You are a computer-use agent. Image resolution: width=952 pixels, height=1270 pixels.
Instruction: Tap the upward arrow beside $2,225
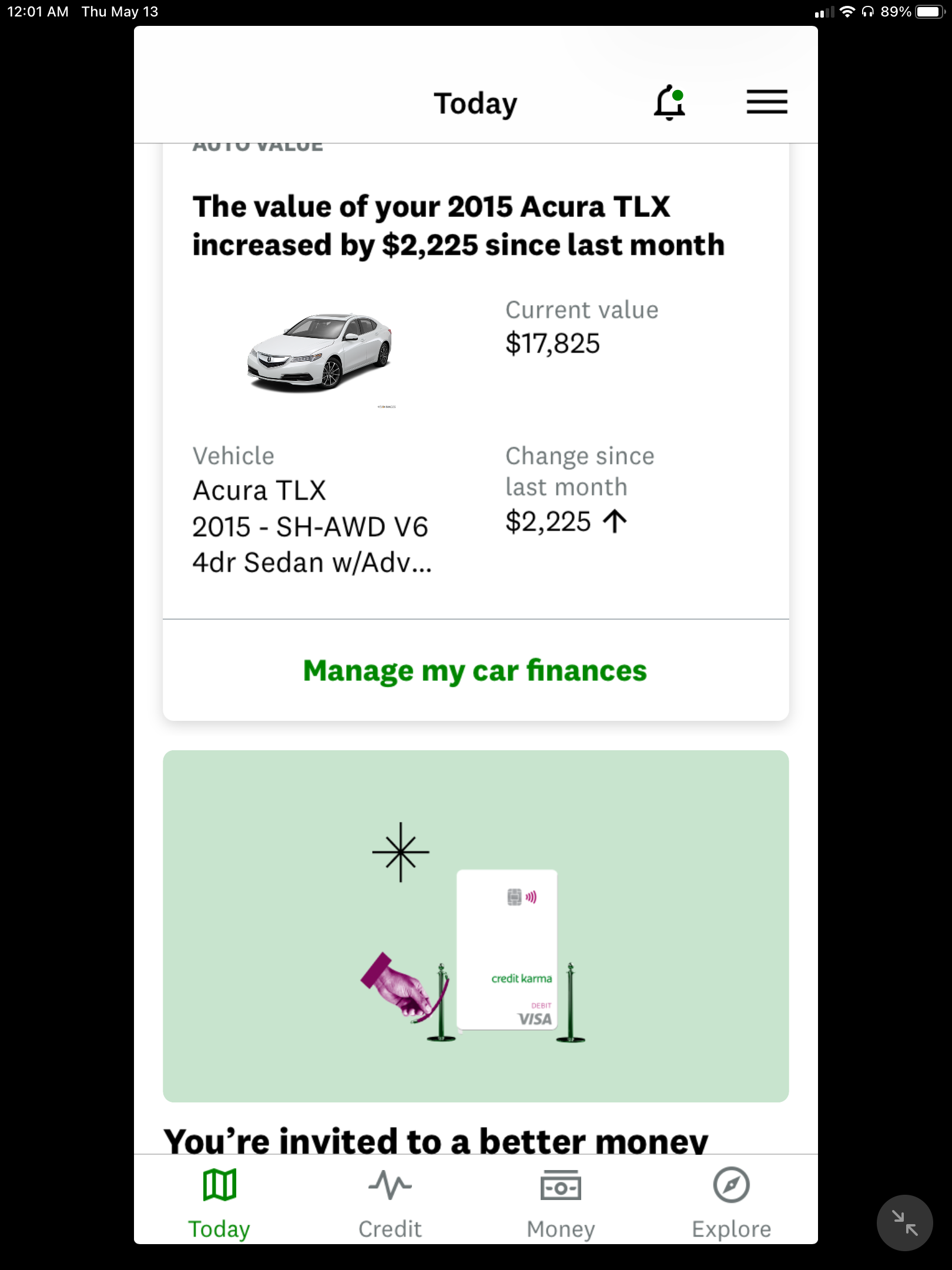(x=615, y=522)
